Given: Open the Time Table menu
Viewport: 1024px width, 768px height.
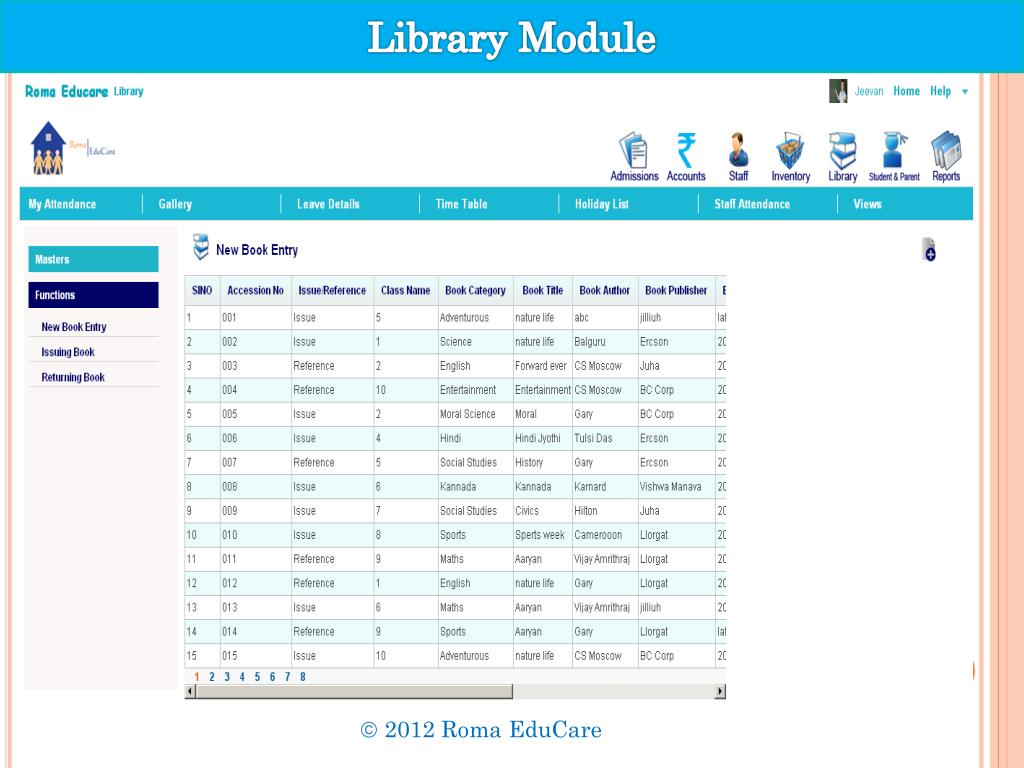Looking at the screenshot, I should (x=461, y=204).
